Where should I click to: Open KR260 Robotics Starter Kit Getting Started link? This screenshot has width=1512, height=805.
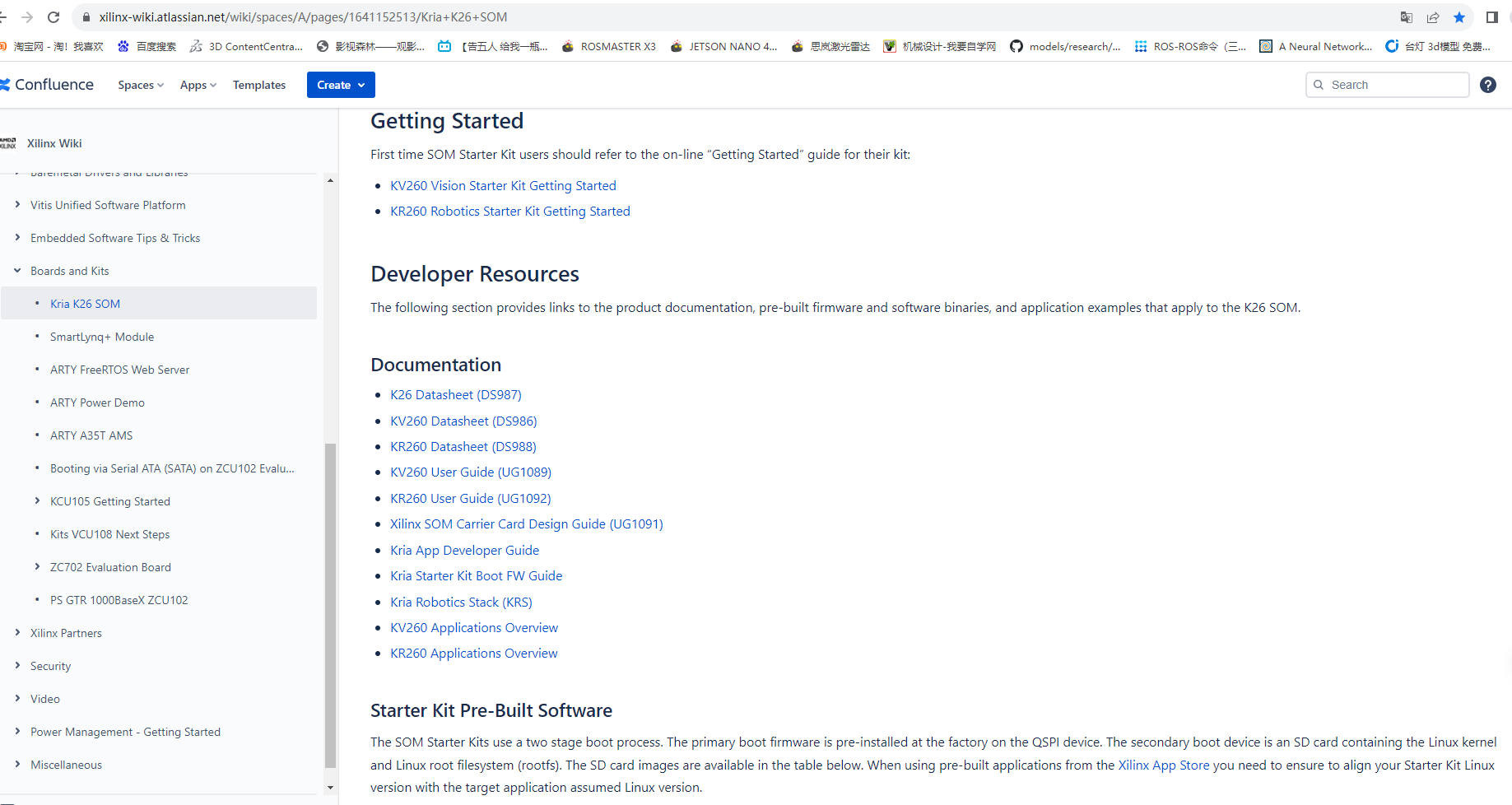pos(510,212)
